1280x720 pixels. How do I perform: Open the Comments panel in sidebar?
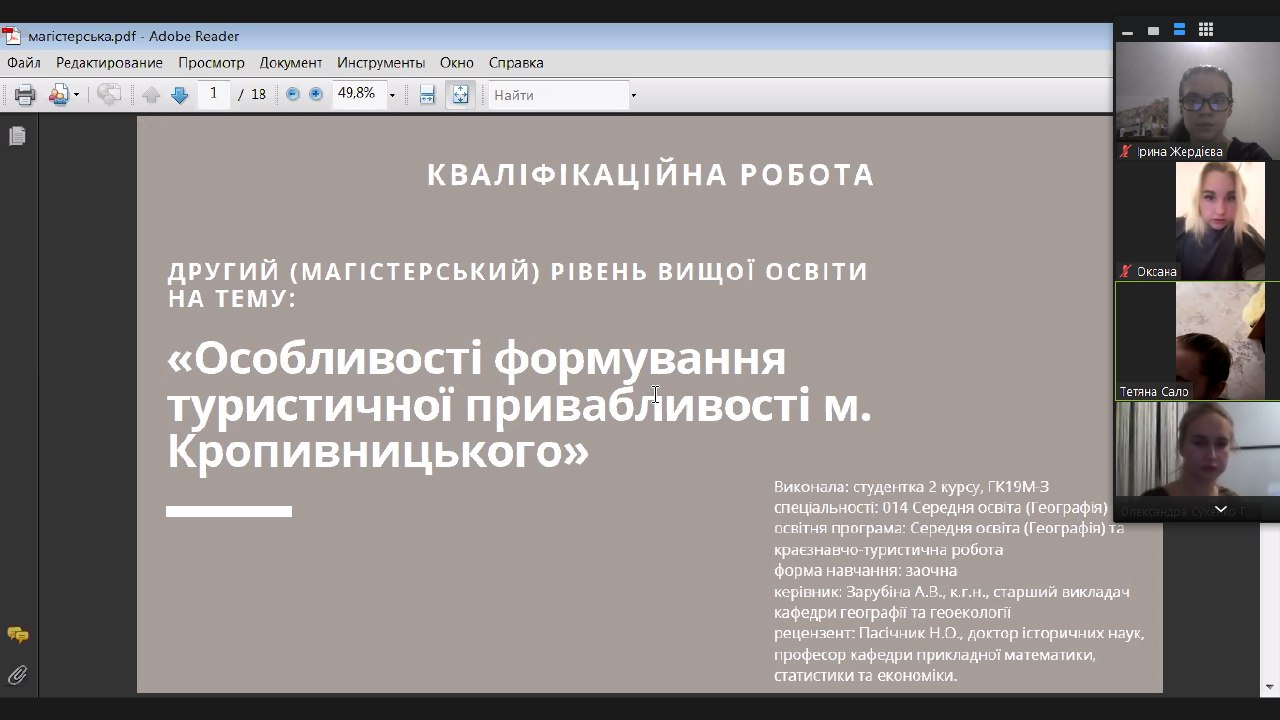coord(17,635)
